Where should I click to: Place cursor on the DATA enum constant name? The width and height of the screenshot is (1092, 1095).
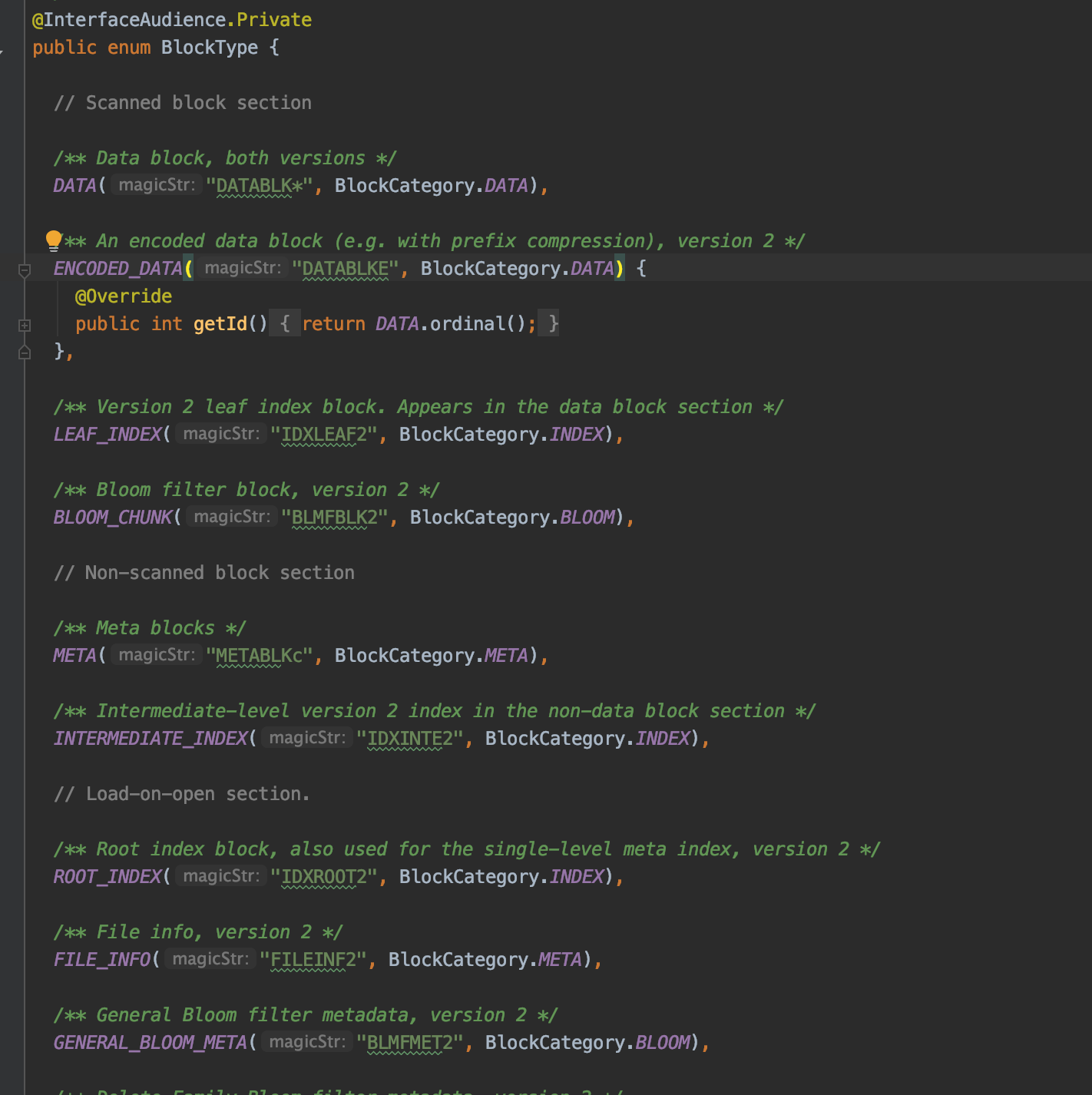point(74,186)
